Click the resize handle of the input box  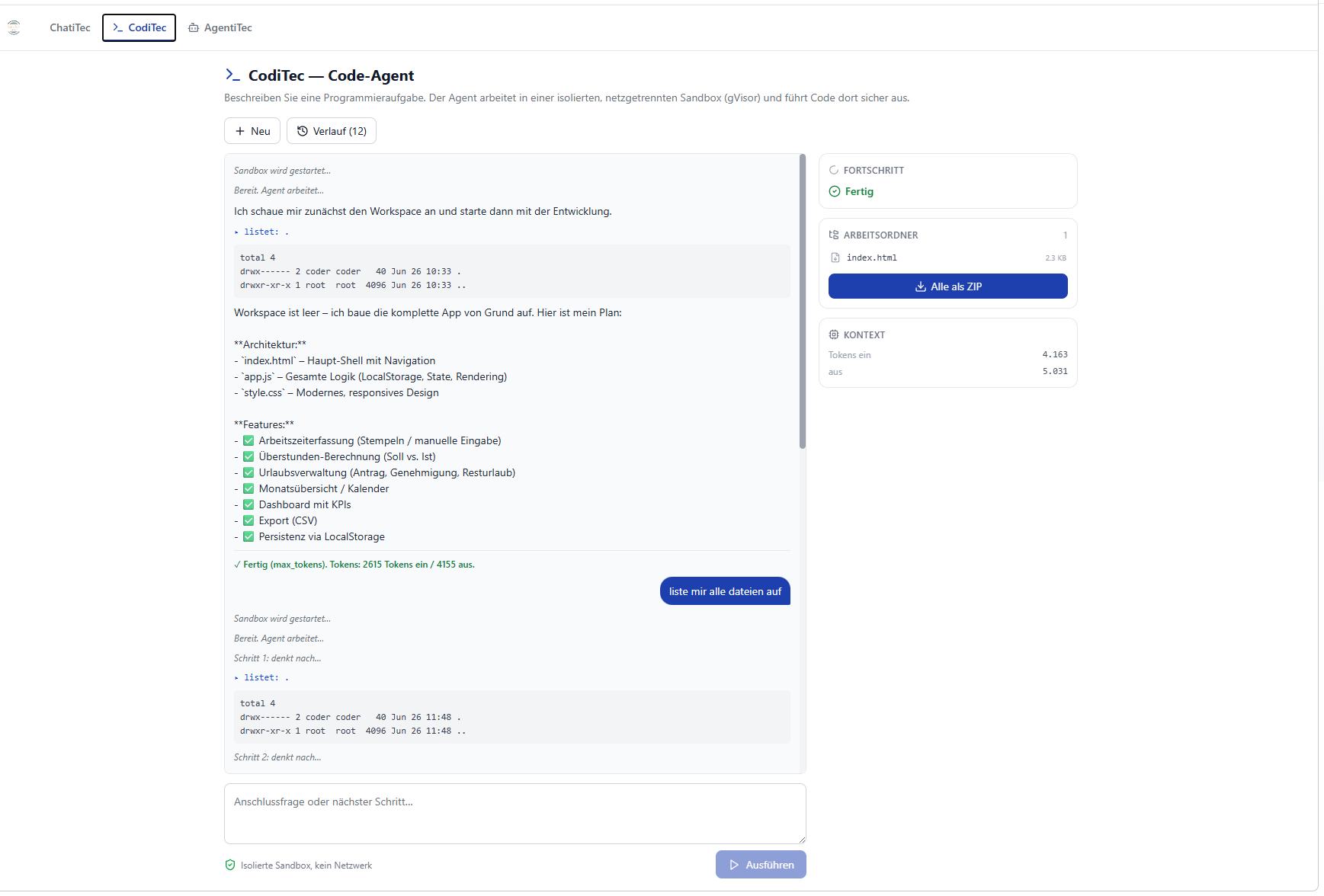click(x=801, y=839)
